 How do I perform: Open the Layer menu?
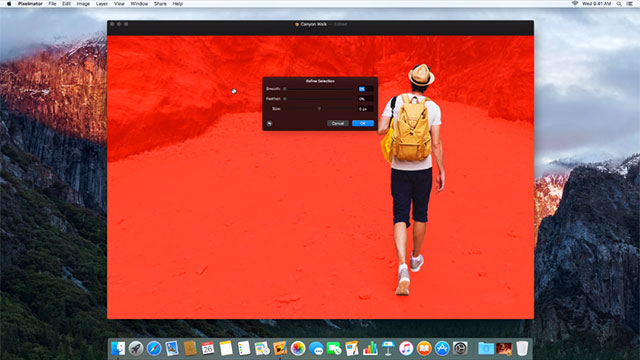pyautogui.click(x=102, y=4)
